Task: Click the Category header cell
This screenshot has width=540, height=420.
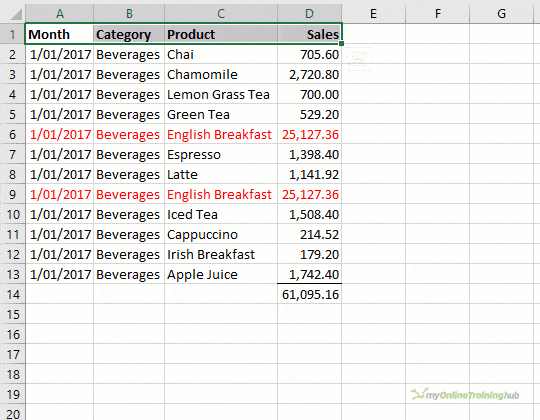Action: click(129, 34)
